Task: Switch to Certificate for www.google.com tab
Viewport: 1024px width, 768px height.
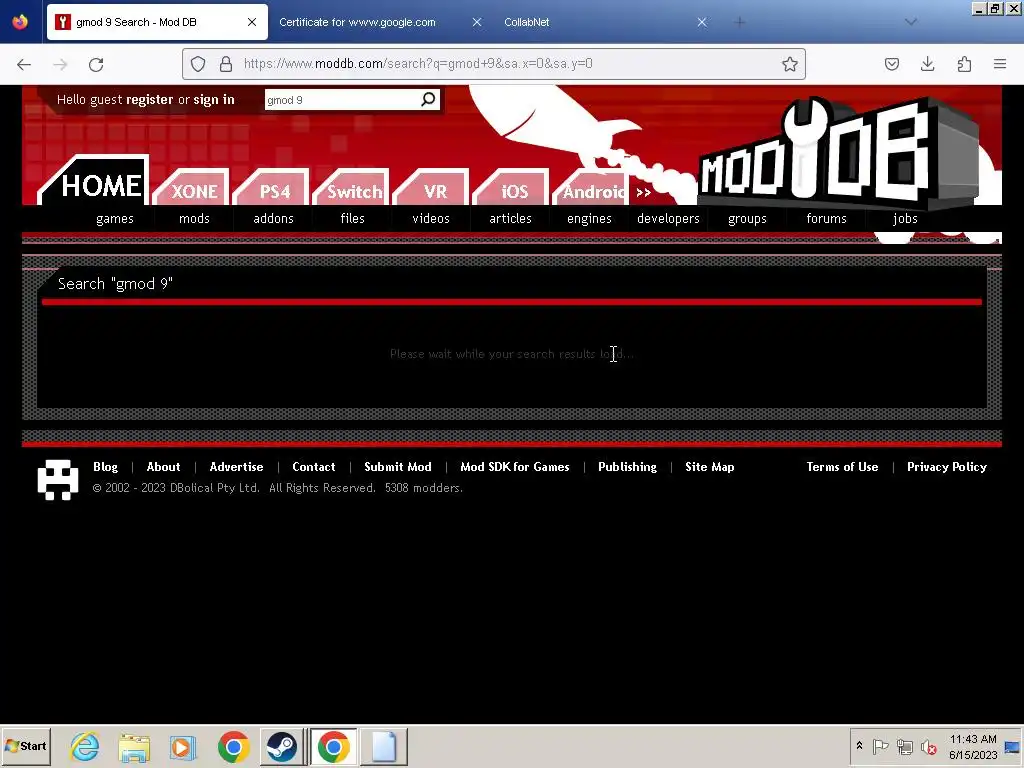Action: [357, 22]
